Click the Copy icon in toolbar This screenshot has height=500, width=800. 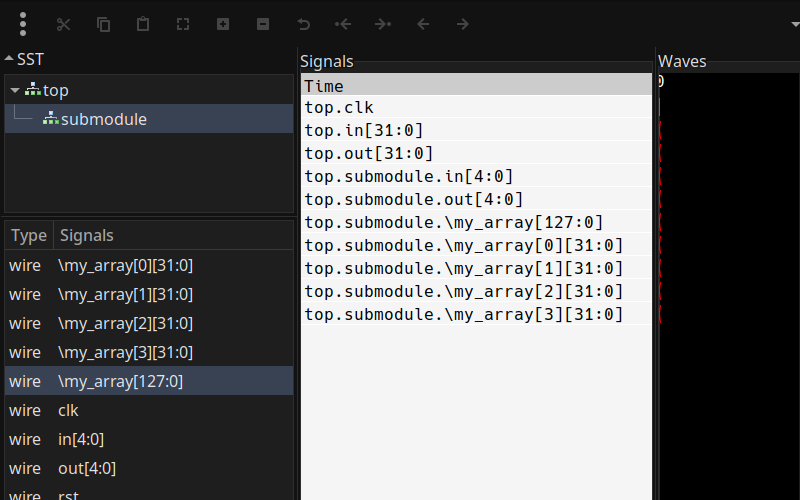(104, 24)
